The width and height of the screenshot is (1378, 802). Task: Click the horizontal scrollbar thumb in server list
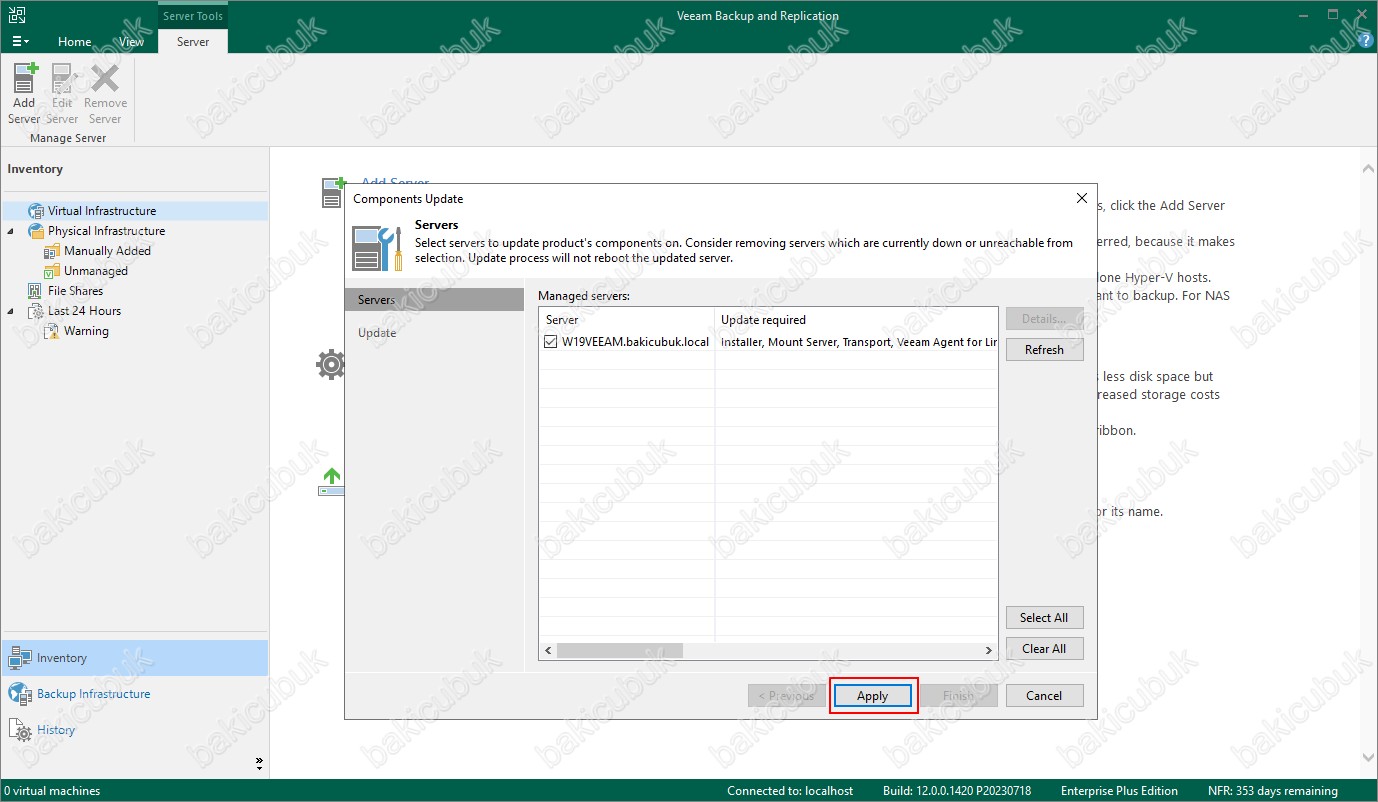620,650
